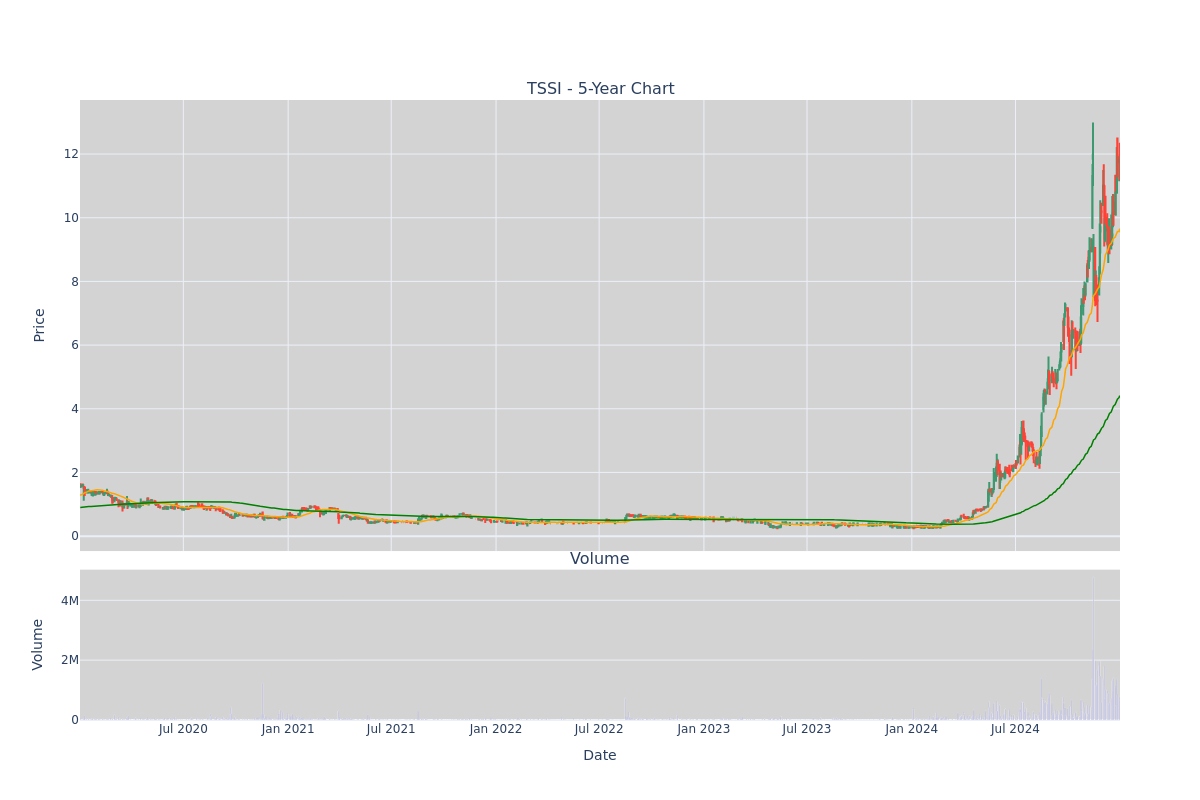Click the 'Jan 2021' date tick
This screenshot has height=800, width=1200.
click(x=288, y=729)
